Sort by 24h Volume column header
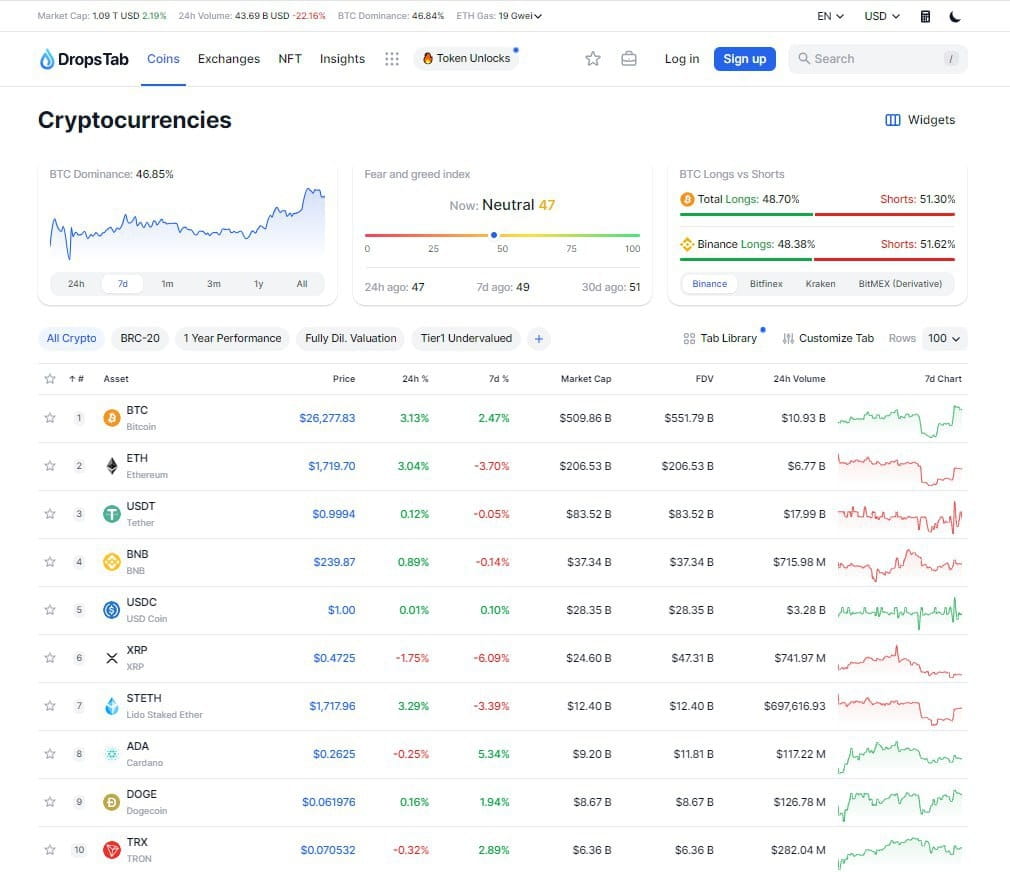Viewport: 1010px width, 872px height. (x=799, y=379)
